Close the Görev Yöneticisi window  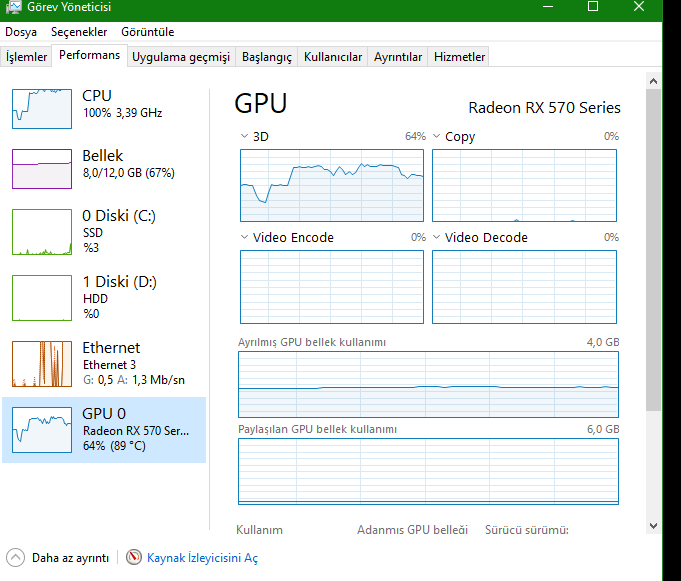[x=639, y=7]
